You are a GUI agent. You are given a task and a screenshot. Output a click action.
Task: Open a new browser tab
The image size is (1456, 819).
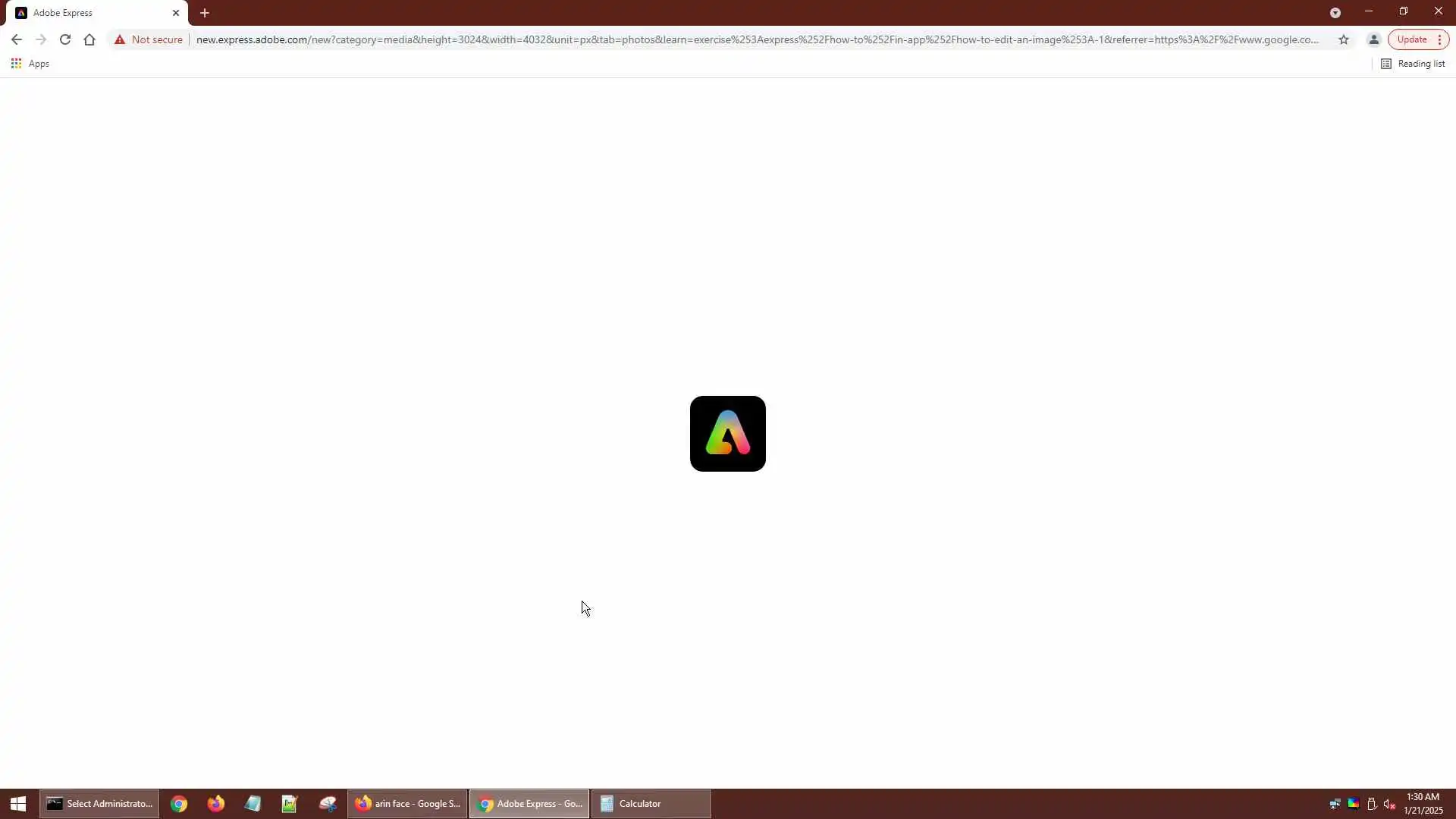205,13
